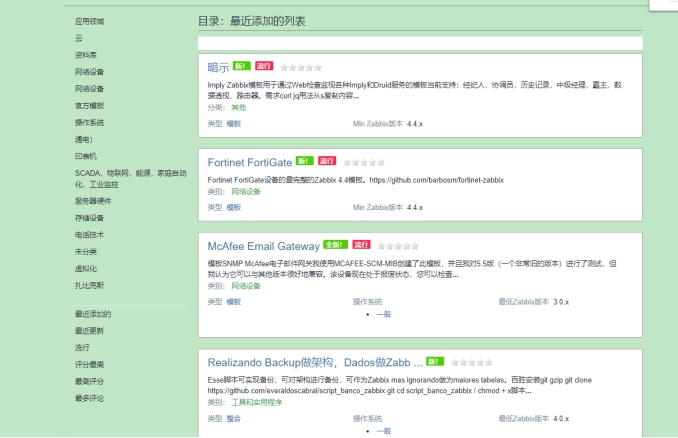Click the 4.0.x version in Realizando card

[x=561, y=419]
